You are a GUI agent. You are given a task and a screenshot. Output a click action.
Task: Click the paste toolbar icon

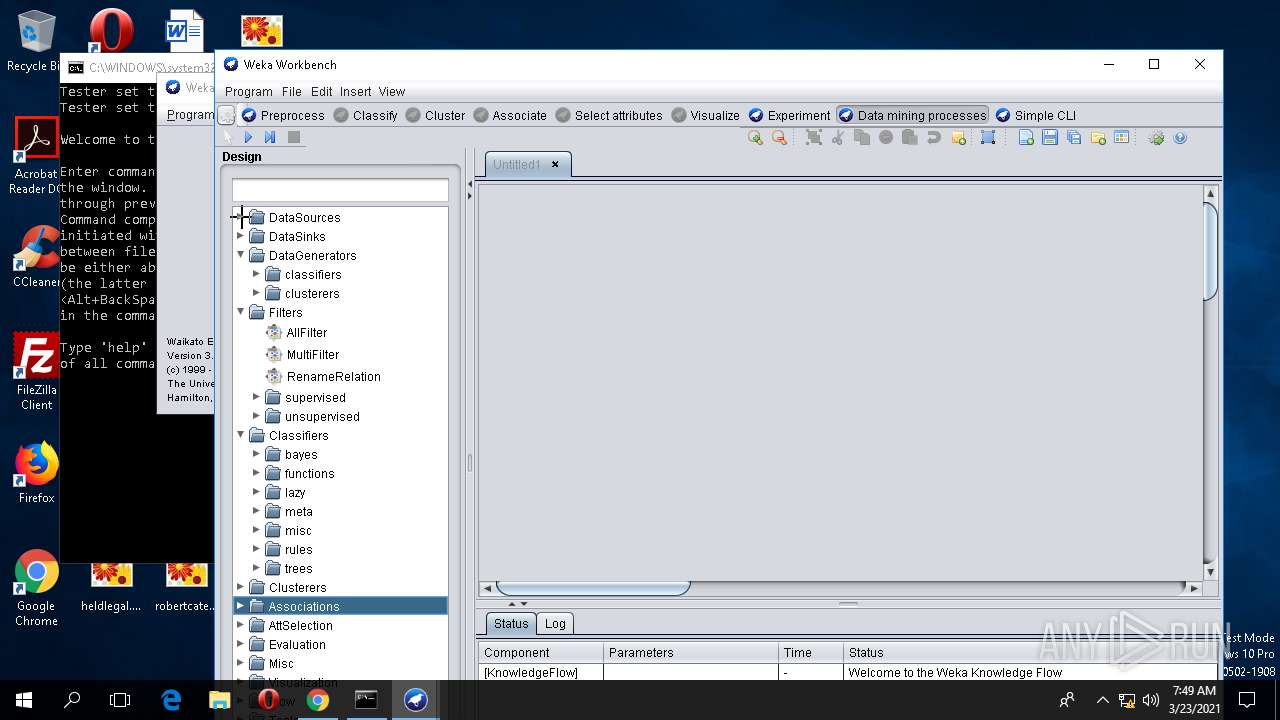tap(909, 138)
